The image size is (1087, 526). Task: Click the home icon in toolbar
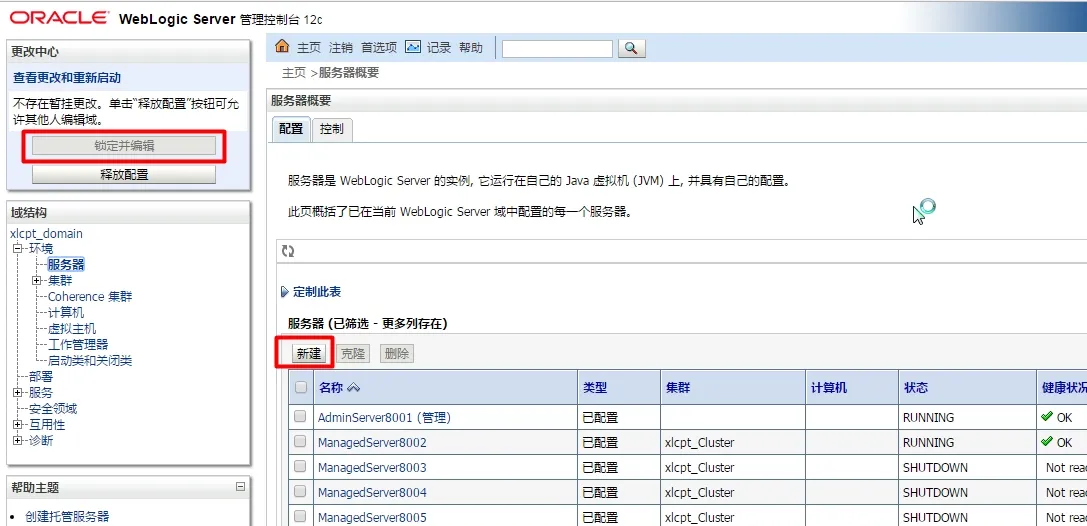tap(281, 46)
